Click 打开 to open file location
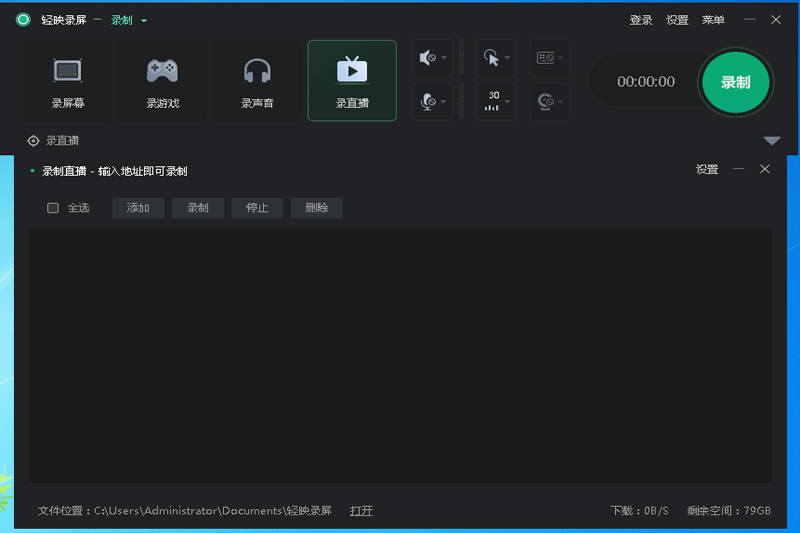Screen dimensions: 800x533 pos(361,511)
